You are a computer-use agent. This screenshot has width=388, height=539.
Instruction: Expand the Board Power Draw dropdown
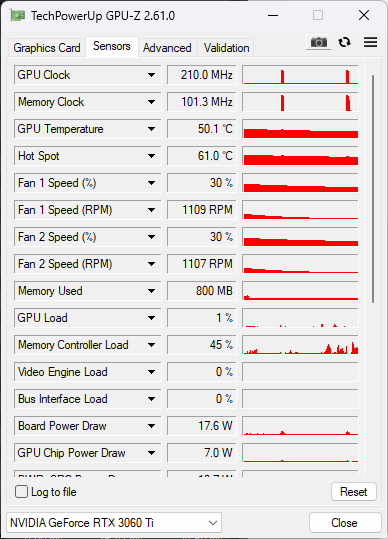[x=151, y=426]
